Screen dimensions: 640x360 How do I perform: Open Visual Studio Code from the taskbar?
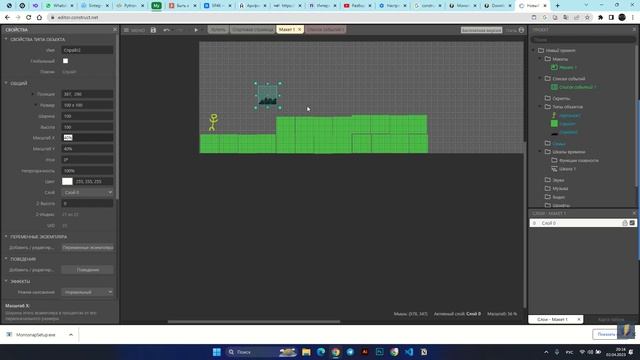click(x=409, y=352)
